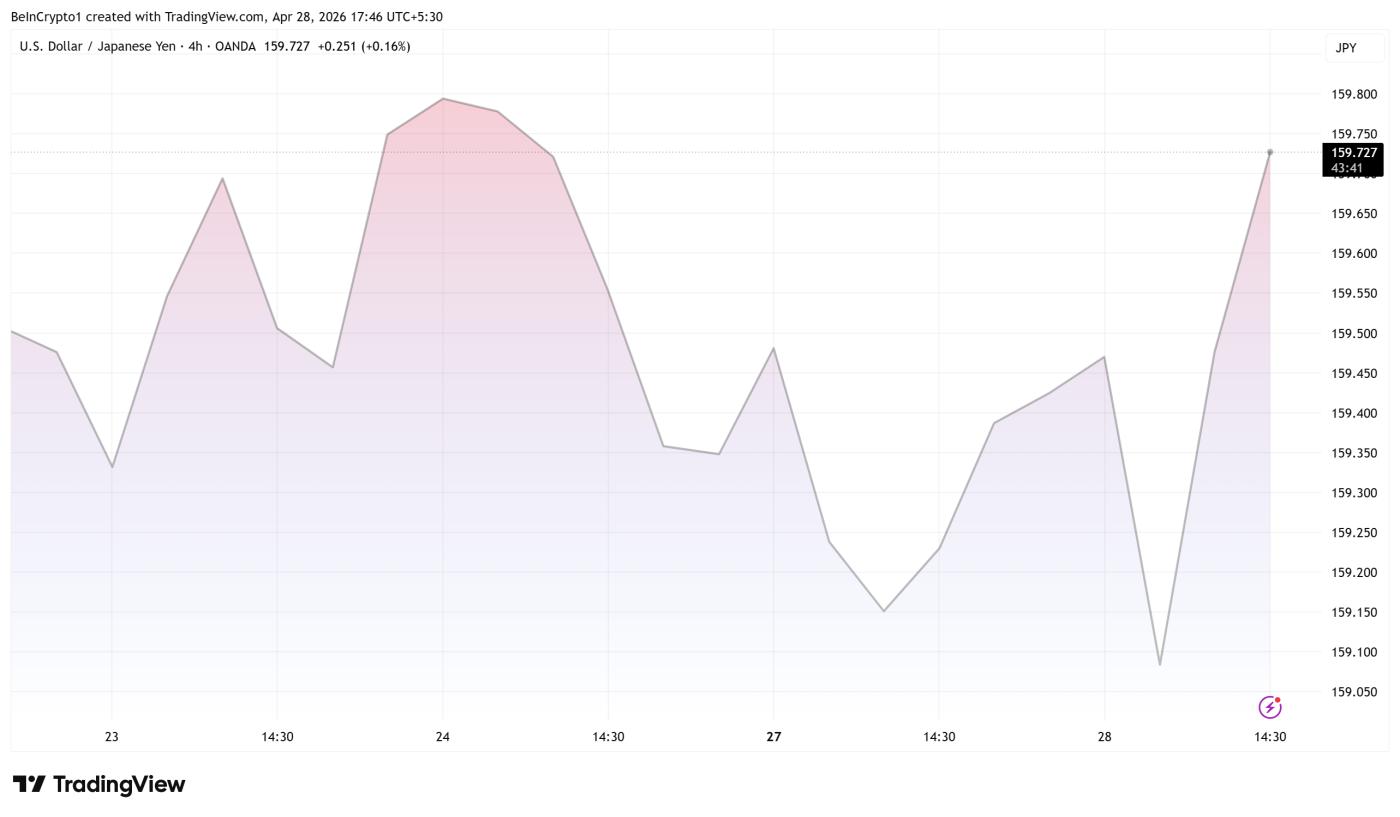Click the TradingView wordmark at the bottom
The width and height of the screenshot is (1400, 817).
pyautogui.click(x=118, y=784)
